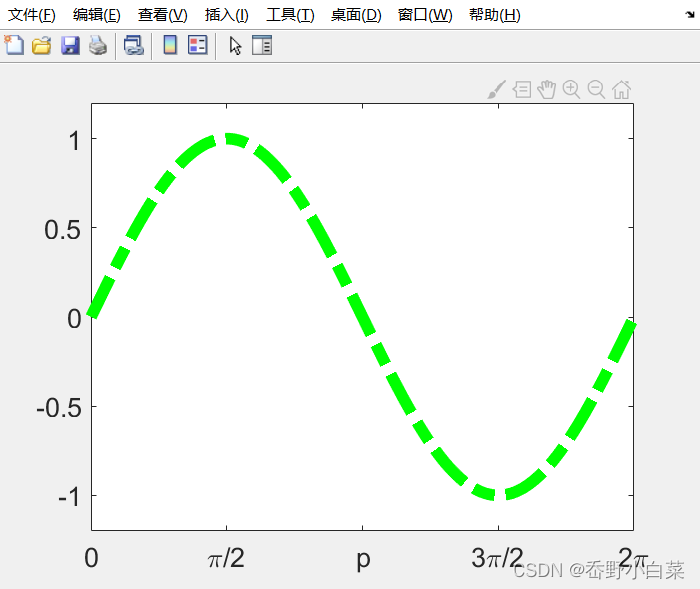700x589 pixels.
Task: Print the figure with the printer icon
Action: tap(98, 46)
